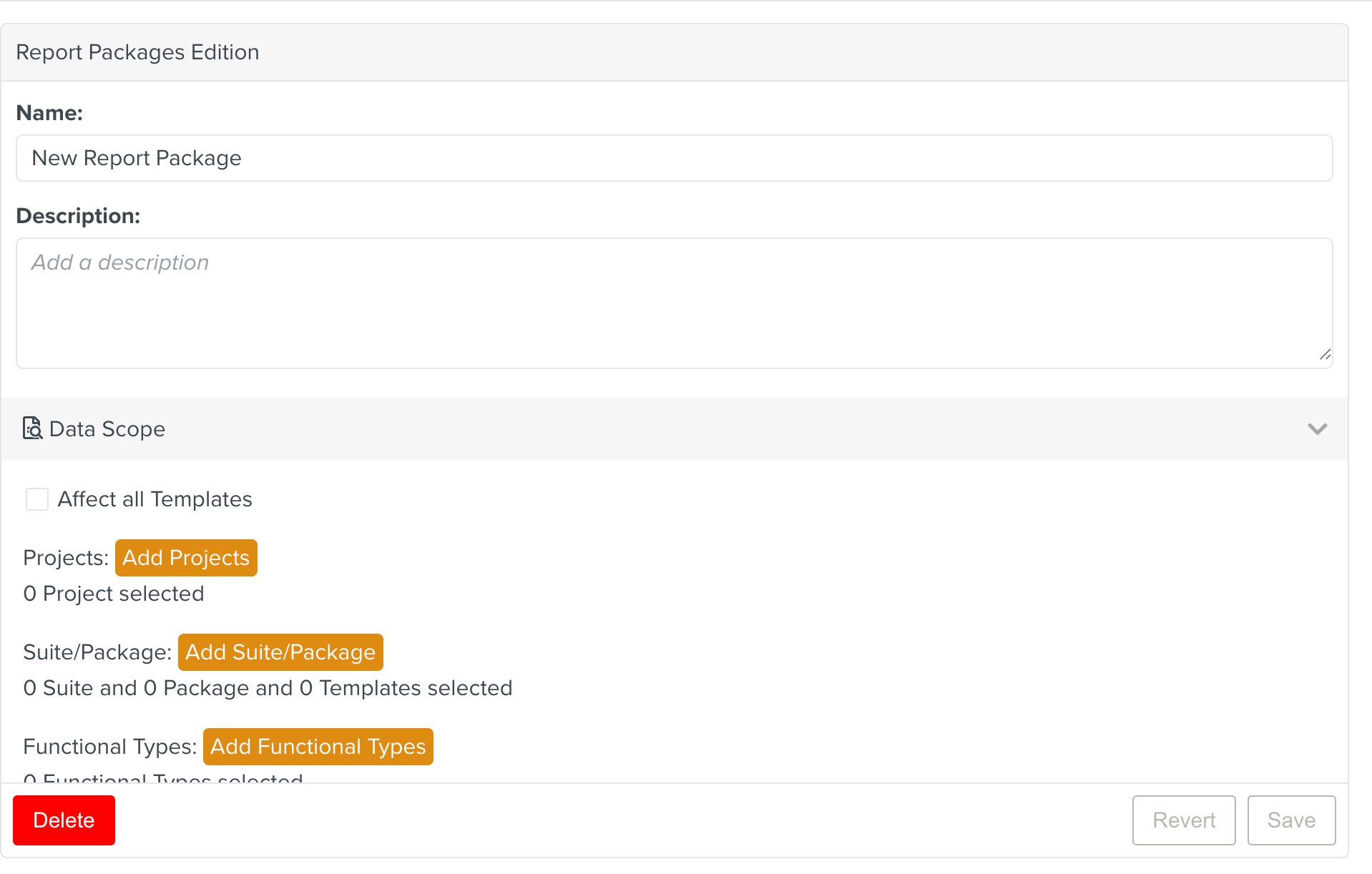Click inside the Description text area
The width and height of the screenshot is (1372, 874).
(674, 303)
